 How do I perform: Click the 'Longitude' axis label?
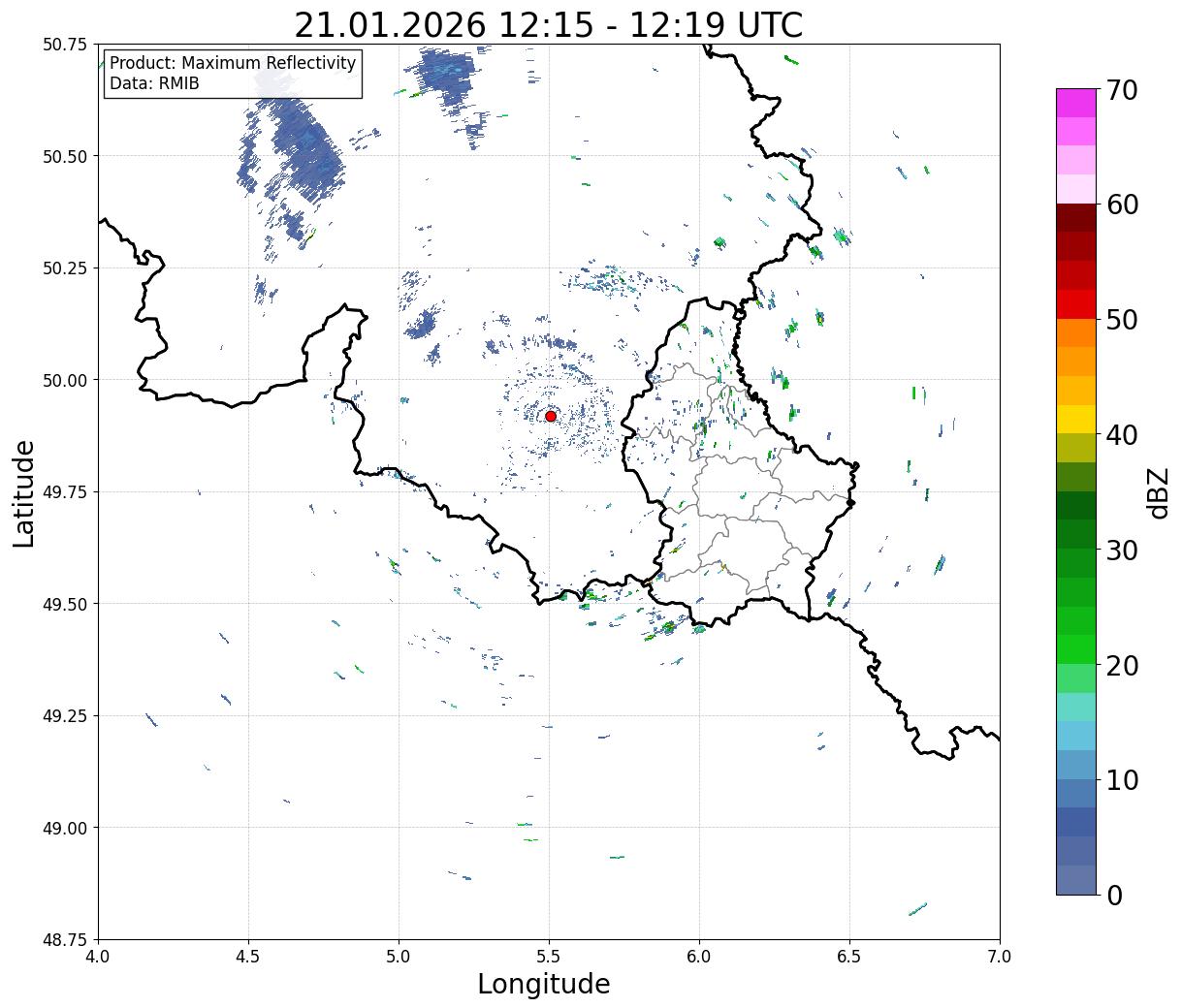544,984
